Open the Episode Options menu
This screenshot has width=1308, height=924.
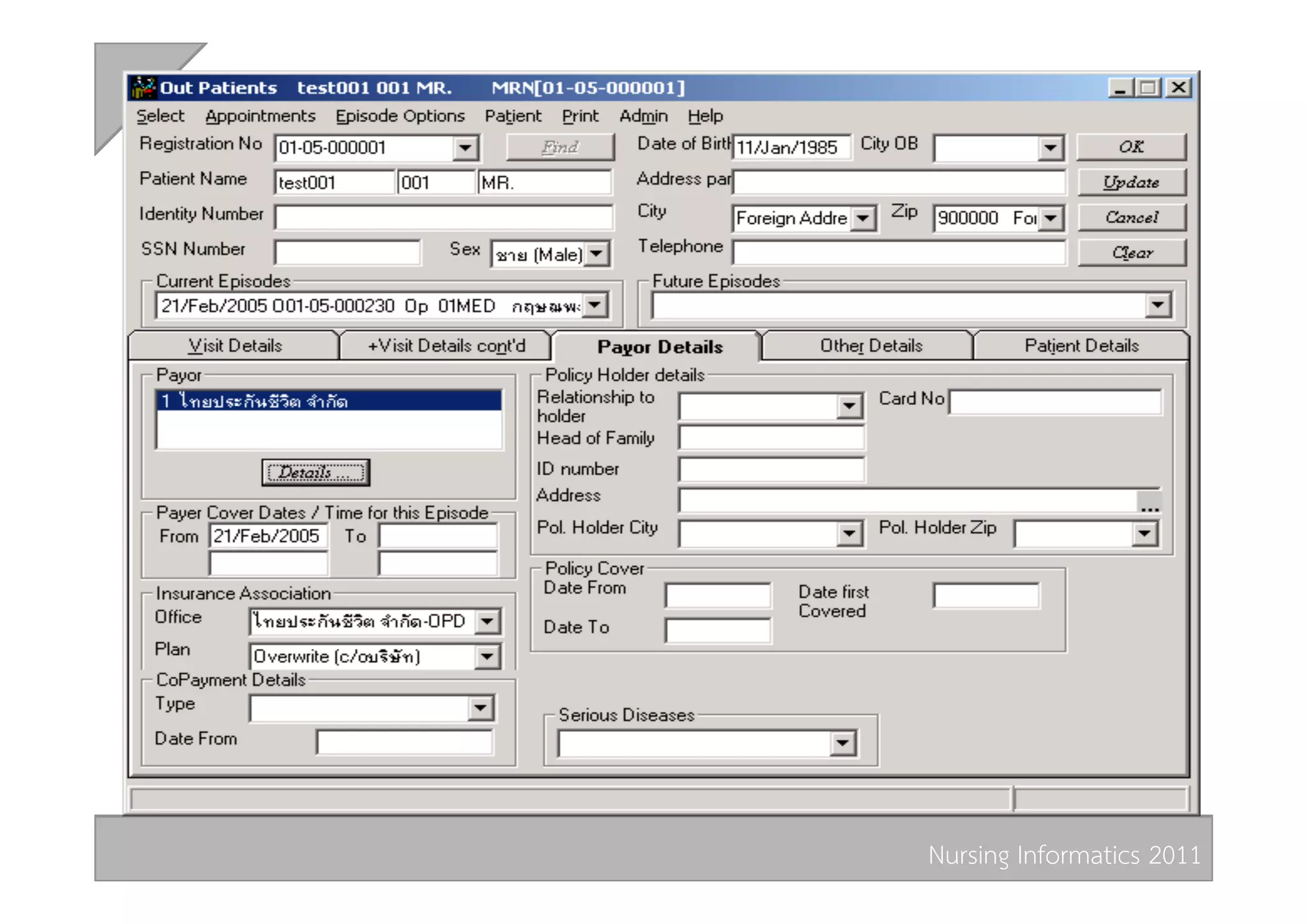coord(400,116)
